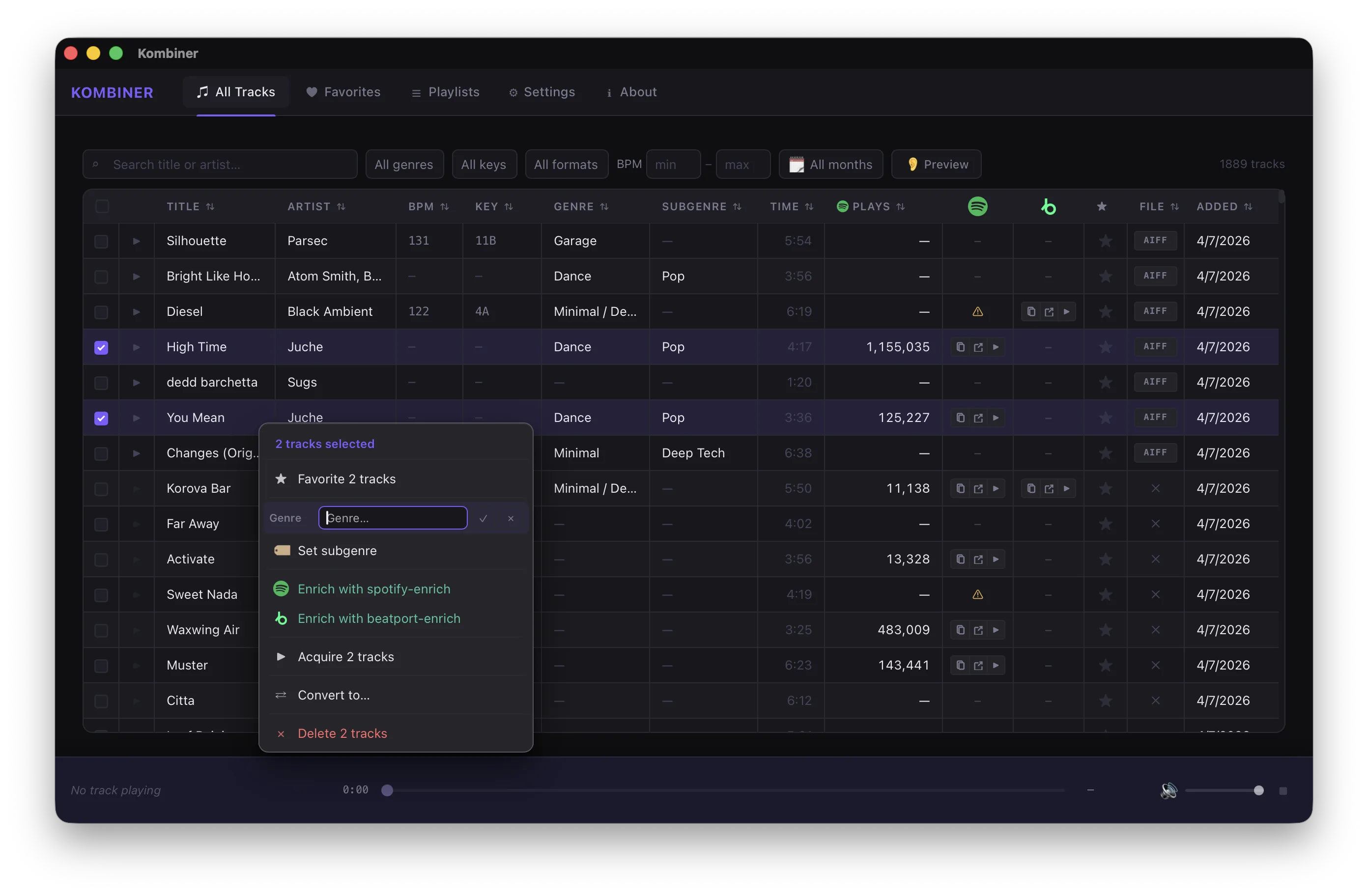Uncheck the High Time row checkbox
Screen dimensions: 1368x896
[x=101, y=348]
